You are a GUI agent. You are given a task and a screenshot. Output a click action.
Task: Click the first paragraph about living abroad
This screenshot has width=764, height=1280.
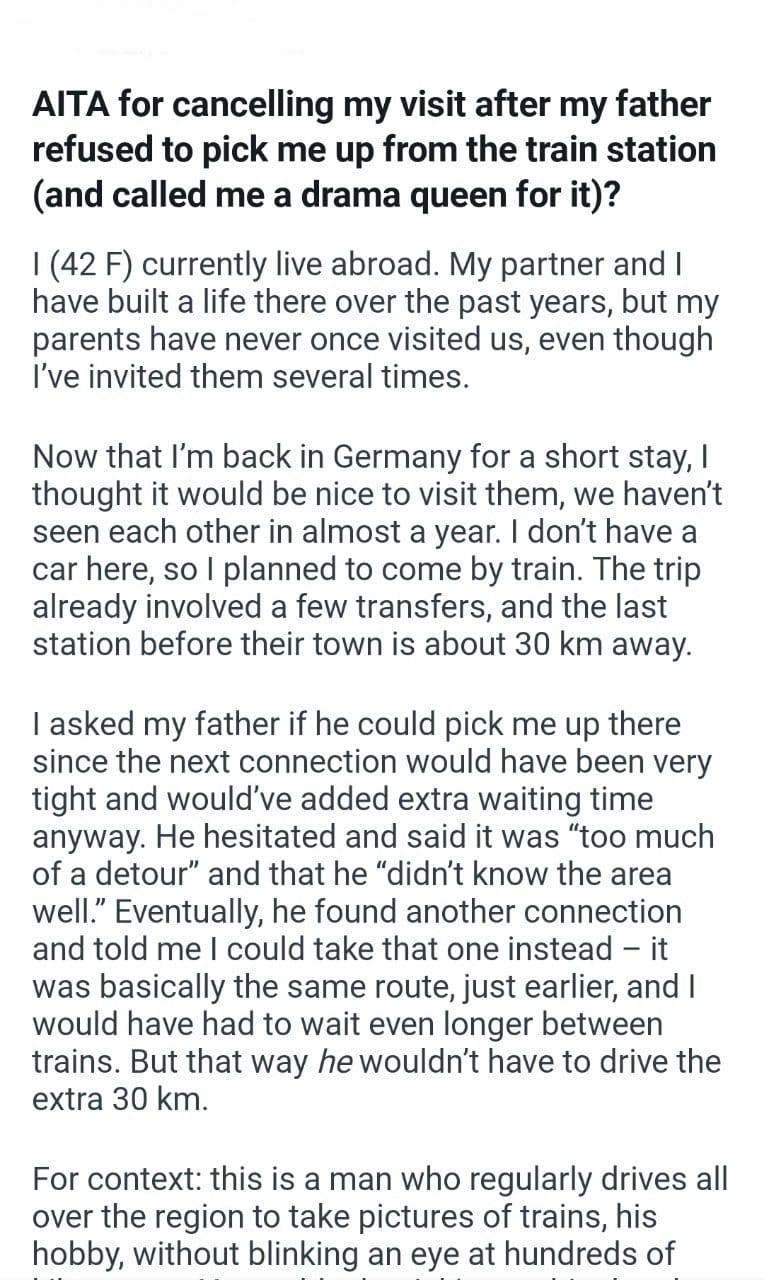point(372,320)
